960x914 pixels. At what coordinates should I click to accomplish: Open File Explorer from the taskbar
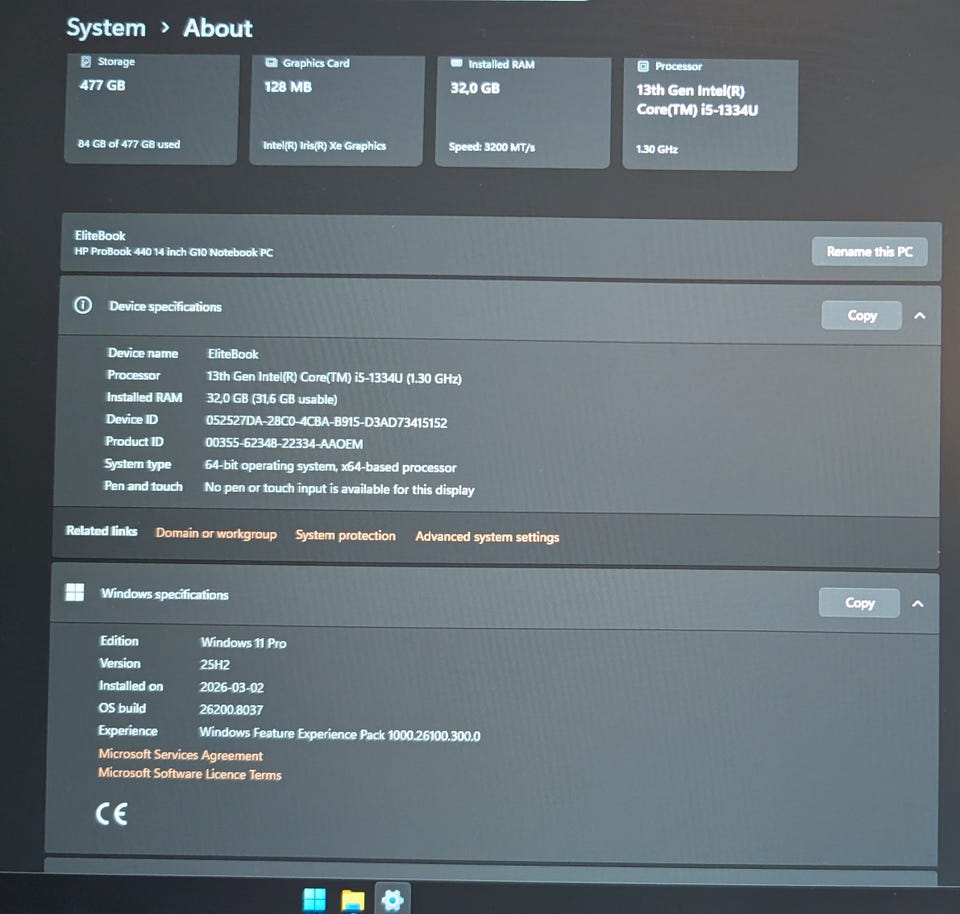tap(353, 900)
